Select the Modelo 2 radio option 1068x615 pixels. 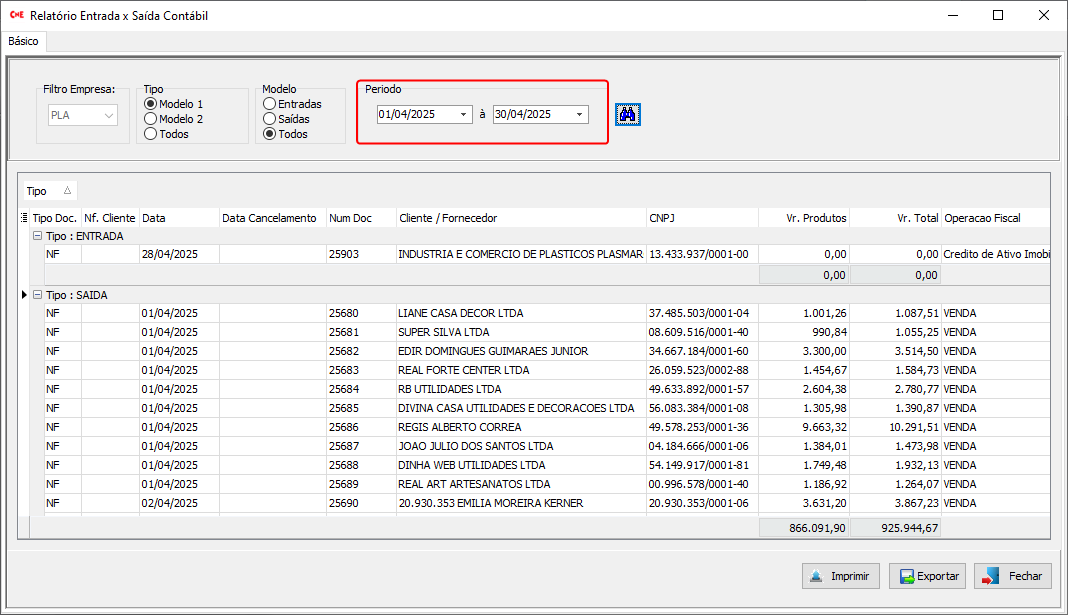pyautogui.click(x=151, y=119)
